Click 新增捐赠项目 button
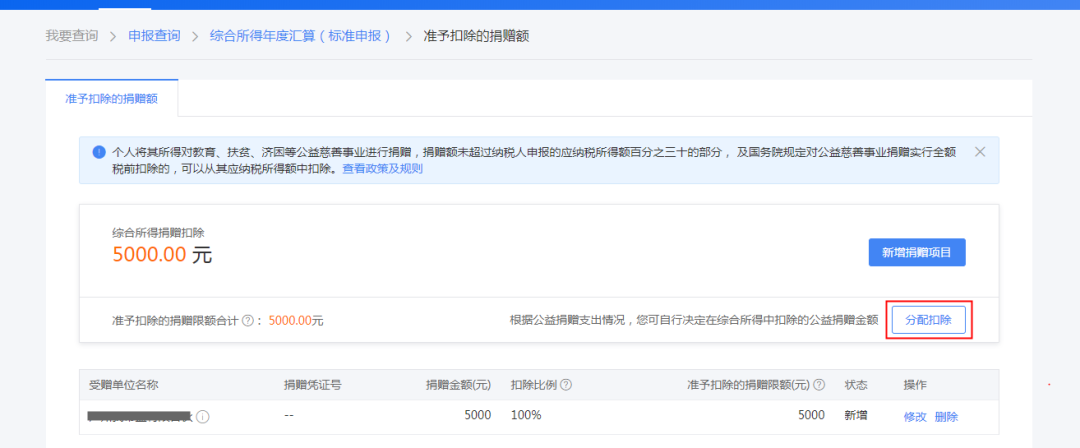Screen dimensions: 1080x448 pos(917,252)
